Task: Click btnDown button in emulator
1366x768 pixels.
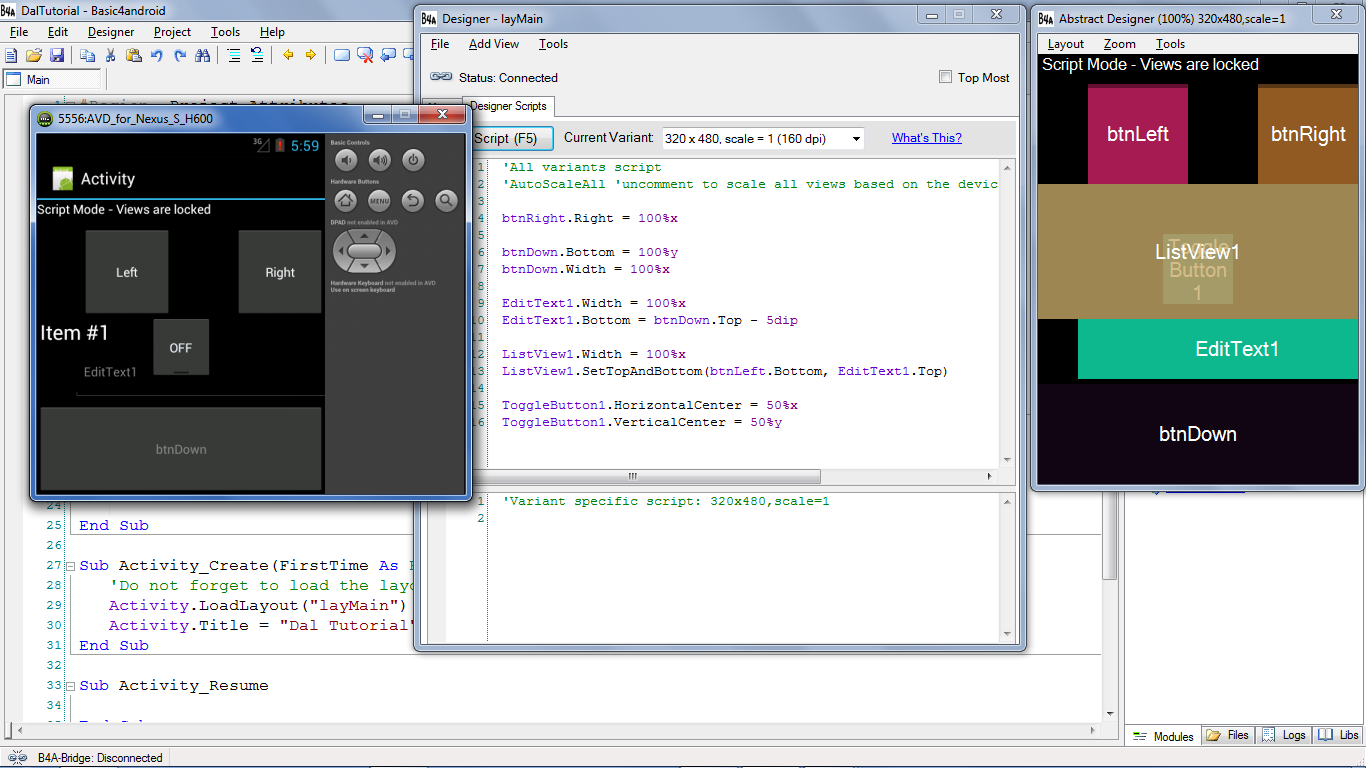Action: [x=181, y=449]
